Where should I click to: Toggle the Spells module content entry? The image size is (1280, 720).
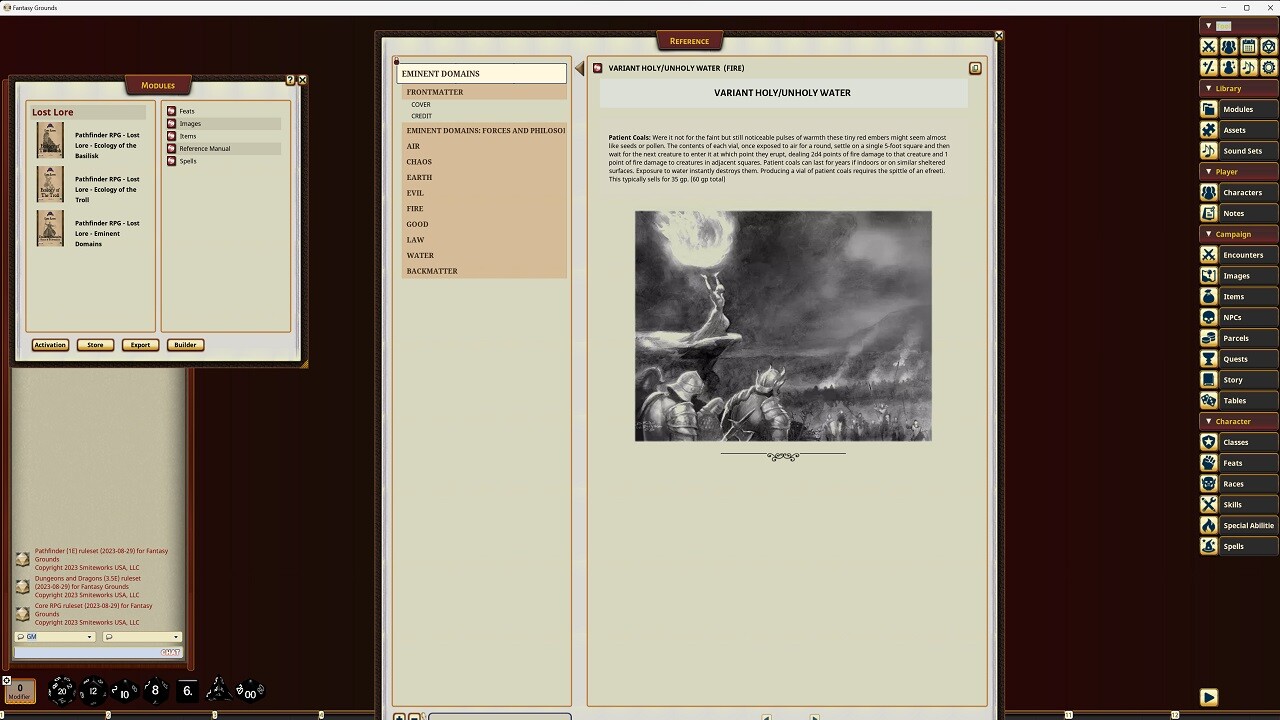(x=174, y=161)
